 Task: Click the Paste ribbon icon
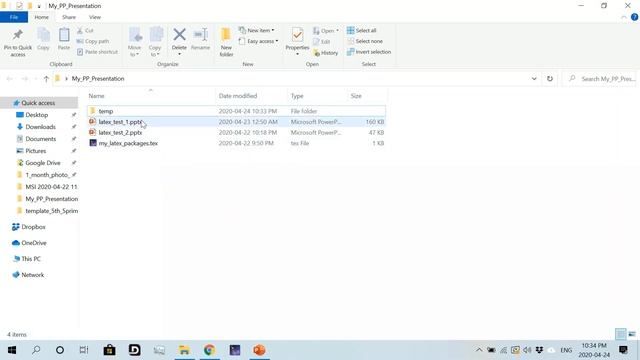[x=64, y=35]
